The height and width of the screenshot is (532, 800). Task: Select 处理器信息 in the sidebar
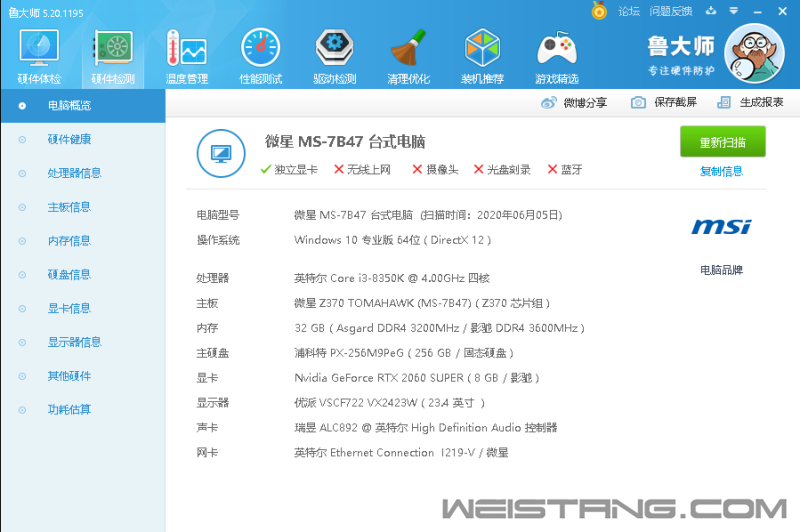click(74, 173)
